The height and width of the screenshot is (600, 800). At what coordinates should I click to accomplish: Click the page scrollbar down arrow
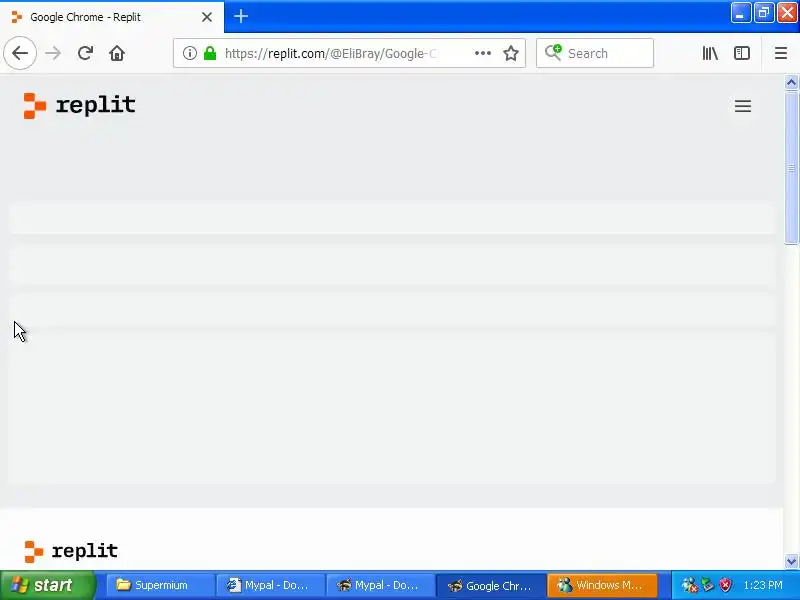point(791,561)
